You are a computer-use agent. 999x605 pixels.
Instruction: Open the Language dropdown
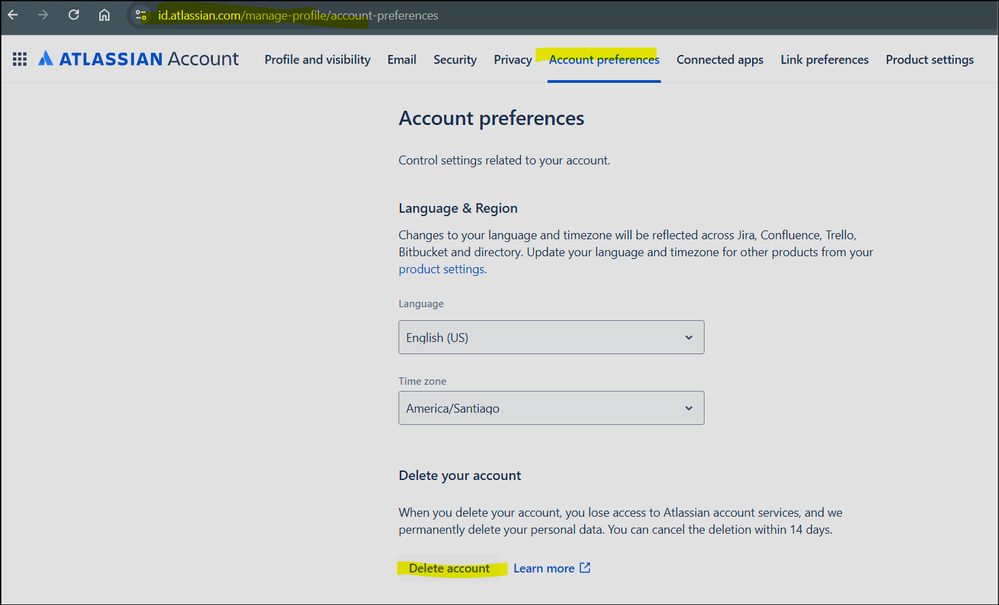tap(551, 337)
